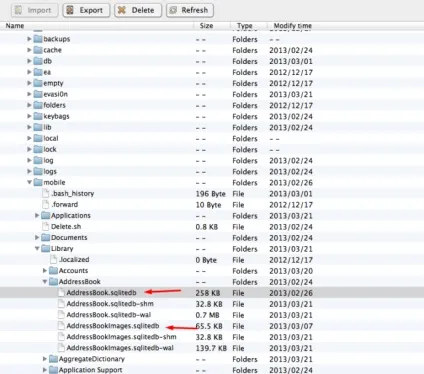
Task: Click the AddressBookImages.sqlitedb-shm file icon
Action: click(61, 337)
